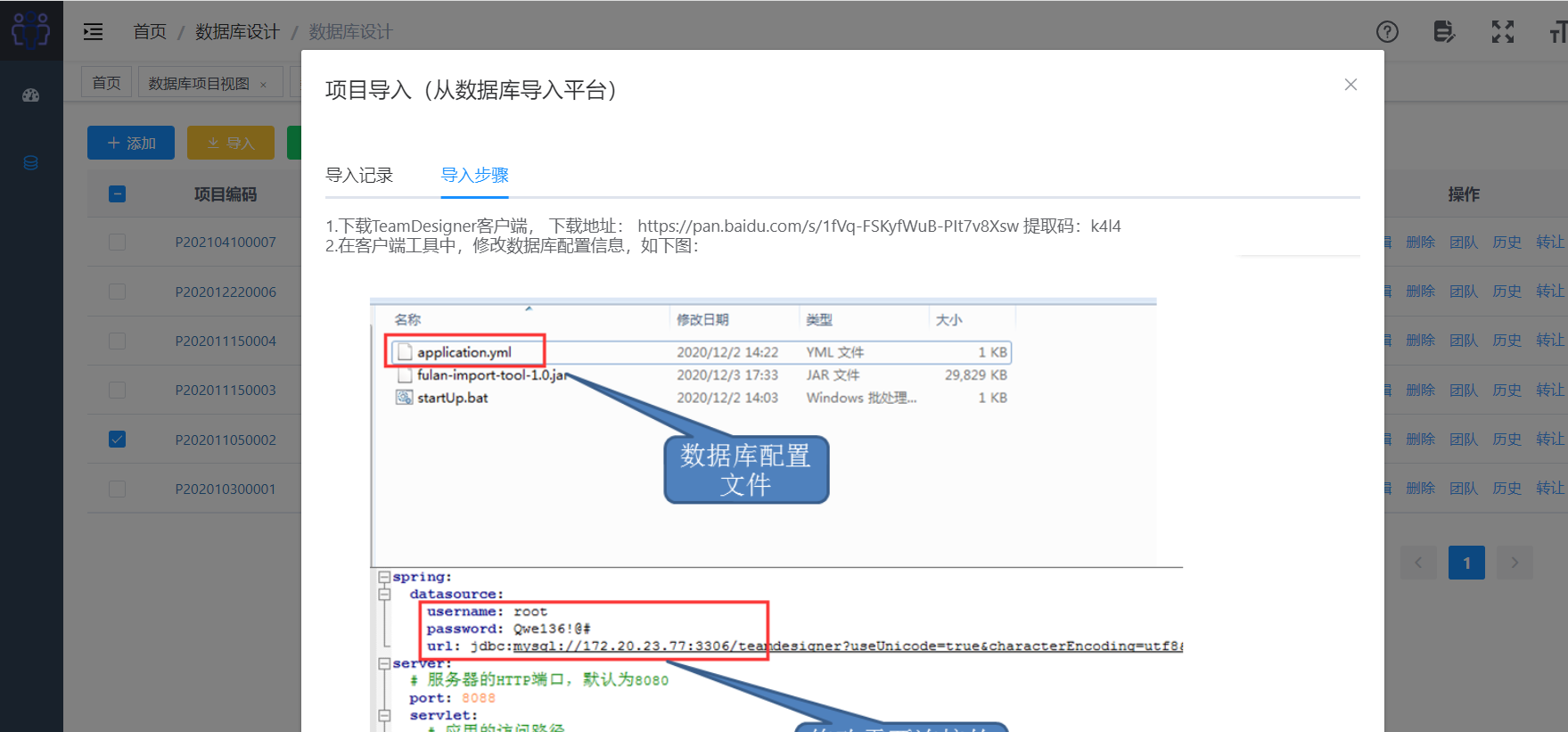
Task: Select page 1 in the pagination
Action: [x=1466, y=563]
